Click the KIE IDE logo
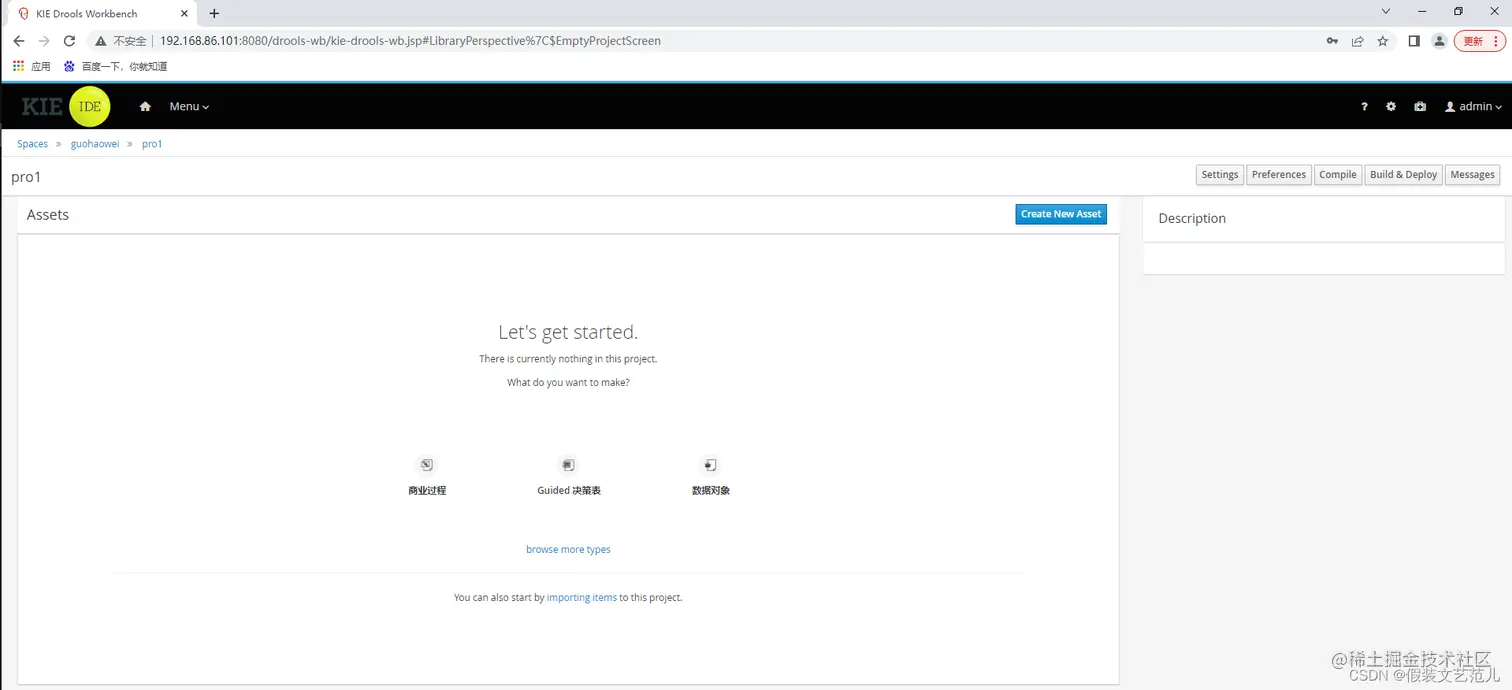Screen dimensions: 1512x690 click(66, 107)
